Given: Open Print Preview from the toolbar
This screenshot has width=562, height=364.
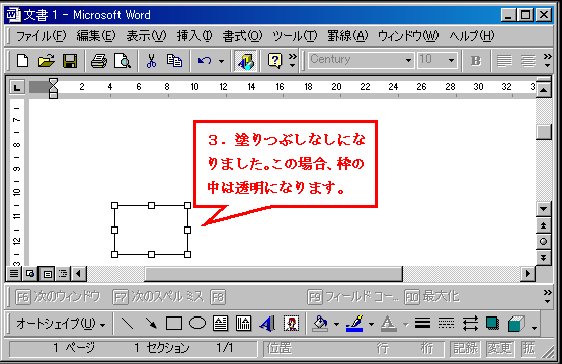Looking at the screenshot, I should point(122,61).
